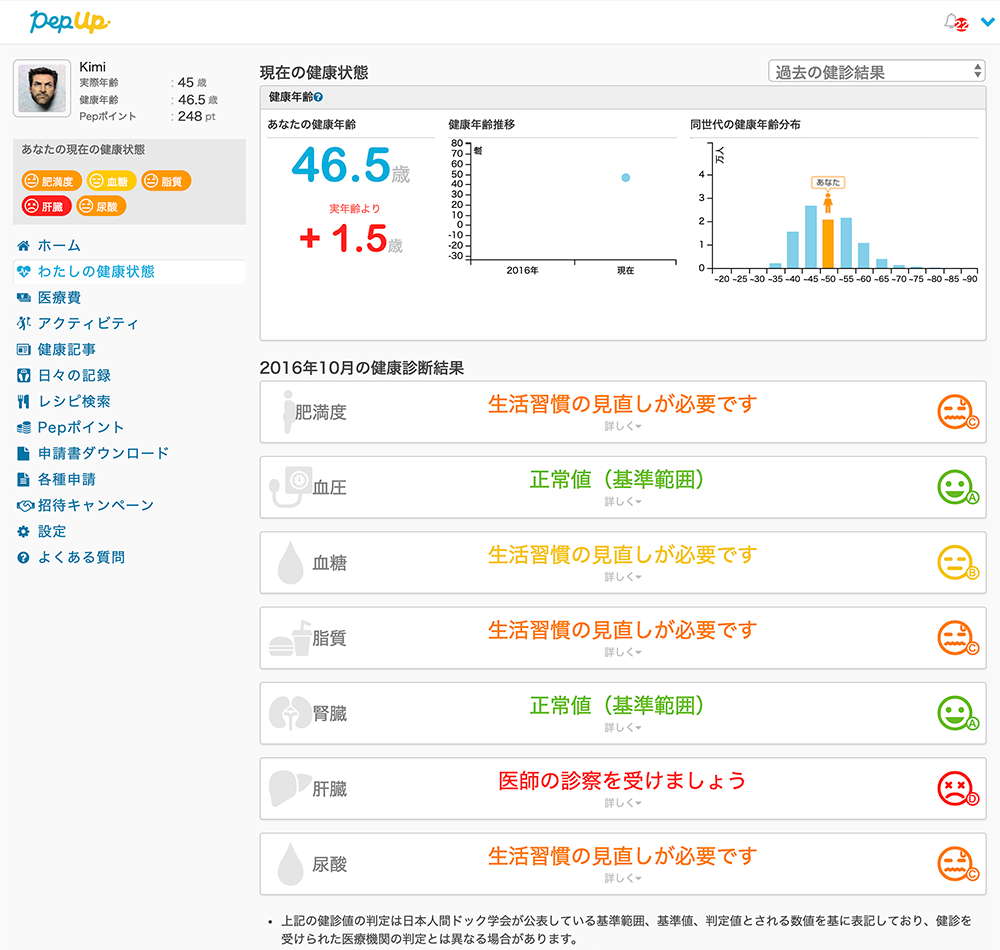Click the yellow 血糖 status badge

pos(109,181)
